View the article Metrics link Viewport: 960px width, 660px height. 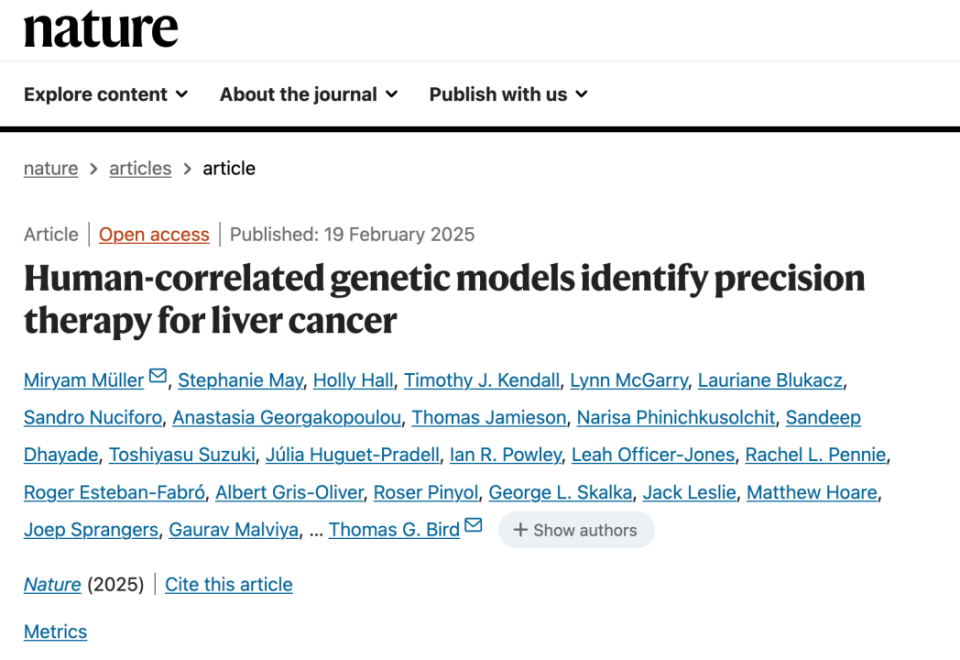point(55,632)
